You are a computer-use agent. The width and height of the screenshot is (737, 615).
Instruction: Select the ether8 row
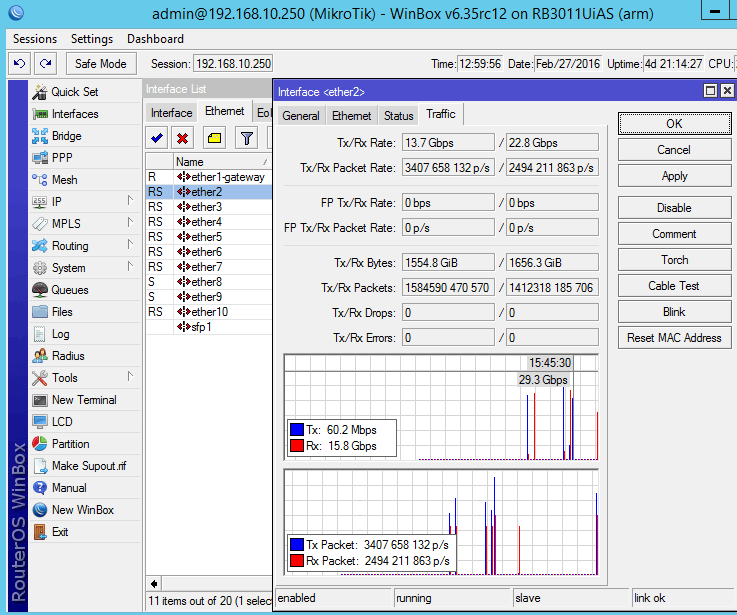(x=209, y=282)
